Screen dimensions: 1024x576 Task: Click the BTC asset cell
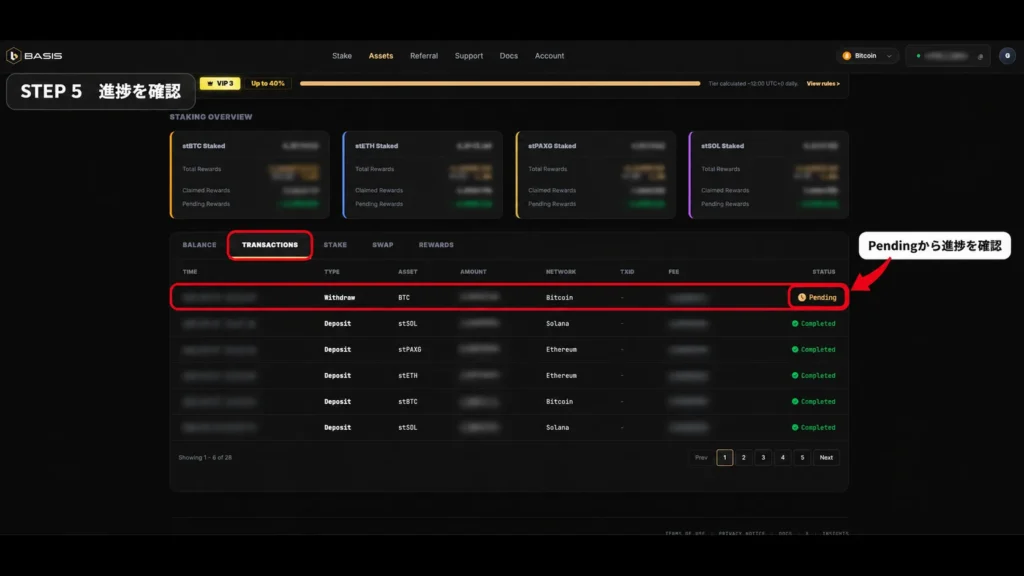pos(404,297)
